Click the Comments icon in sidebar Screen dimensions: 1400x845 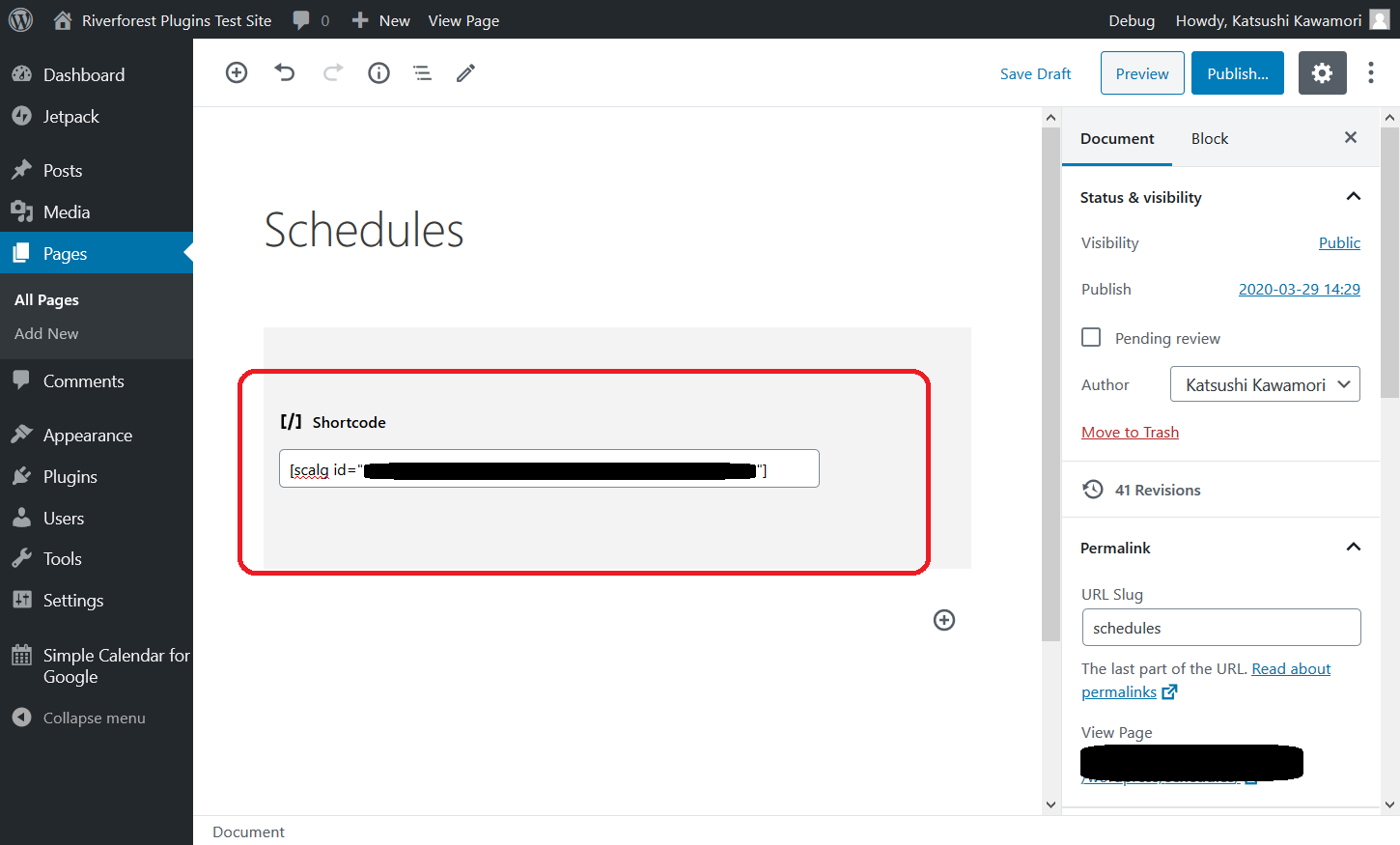click(x=21, y=380)
